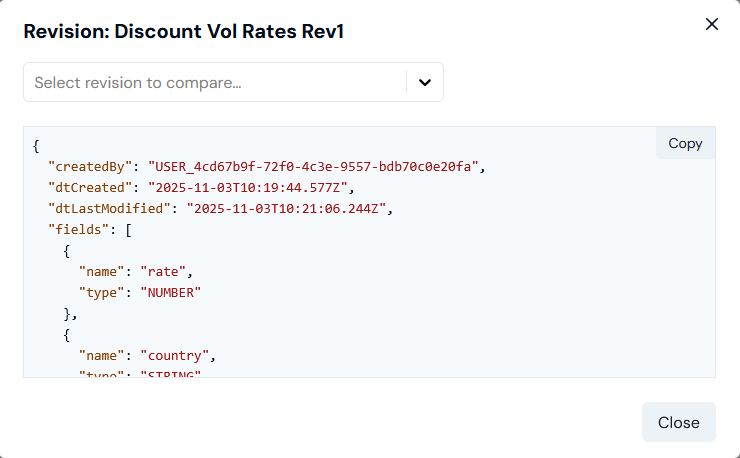Click the "fields" key in the JSON

77,229
